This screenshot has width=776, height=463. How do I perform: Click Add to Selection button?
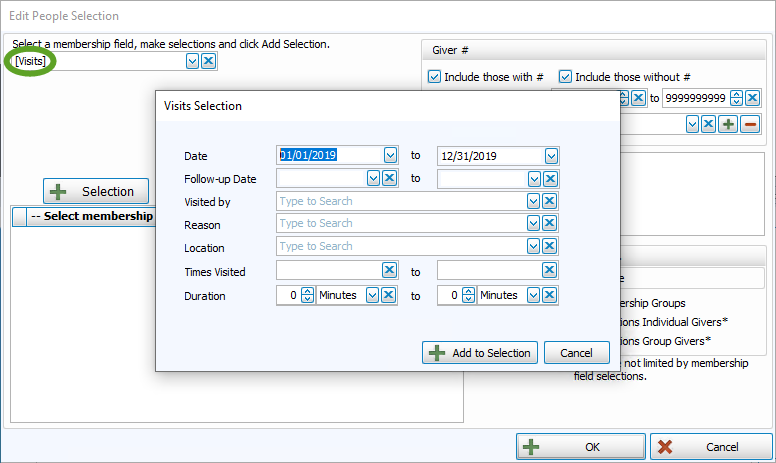(x=481, y=353)
